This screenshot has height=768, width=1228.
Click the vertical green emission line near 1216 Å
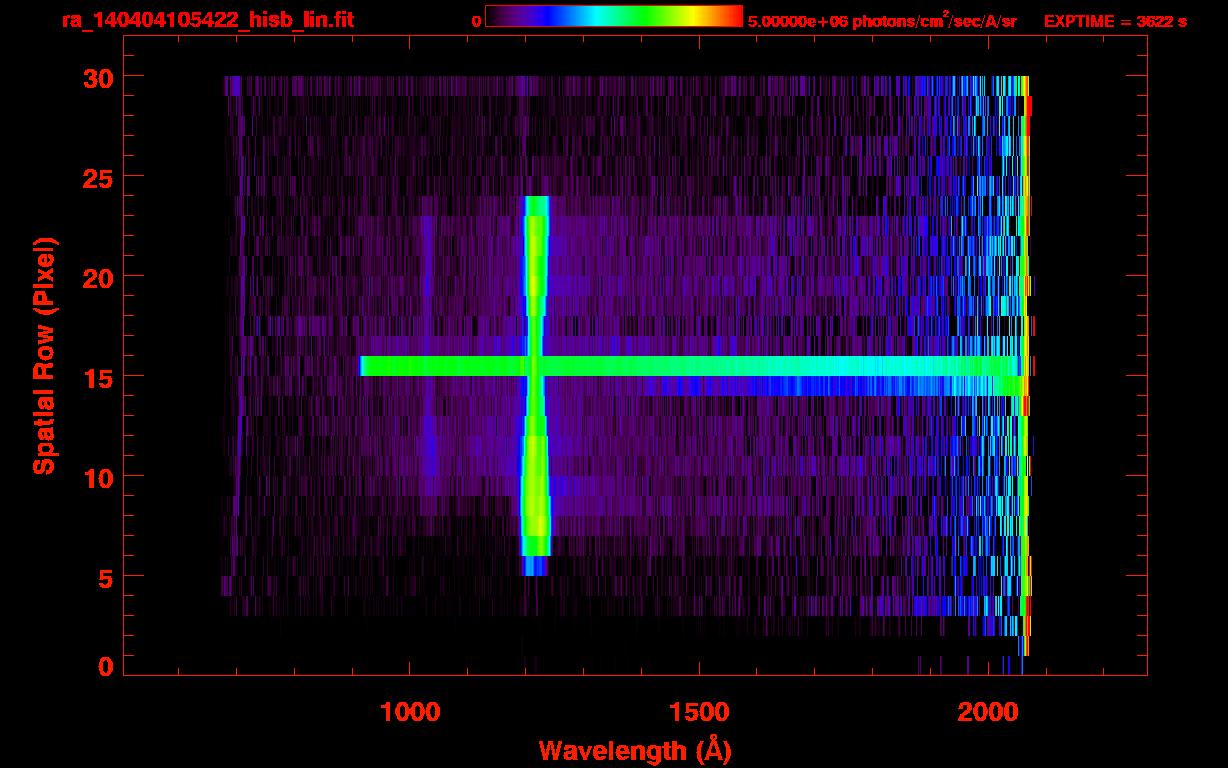click(x=536, y=385)
